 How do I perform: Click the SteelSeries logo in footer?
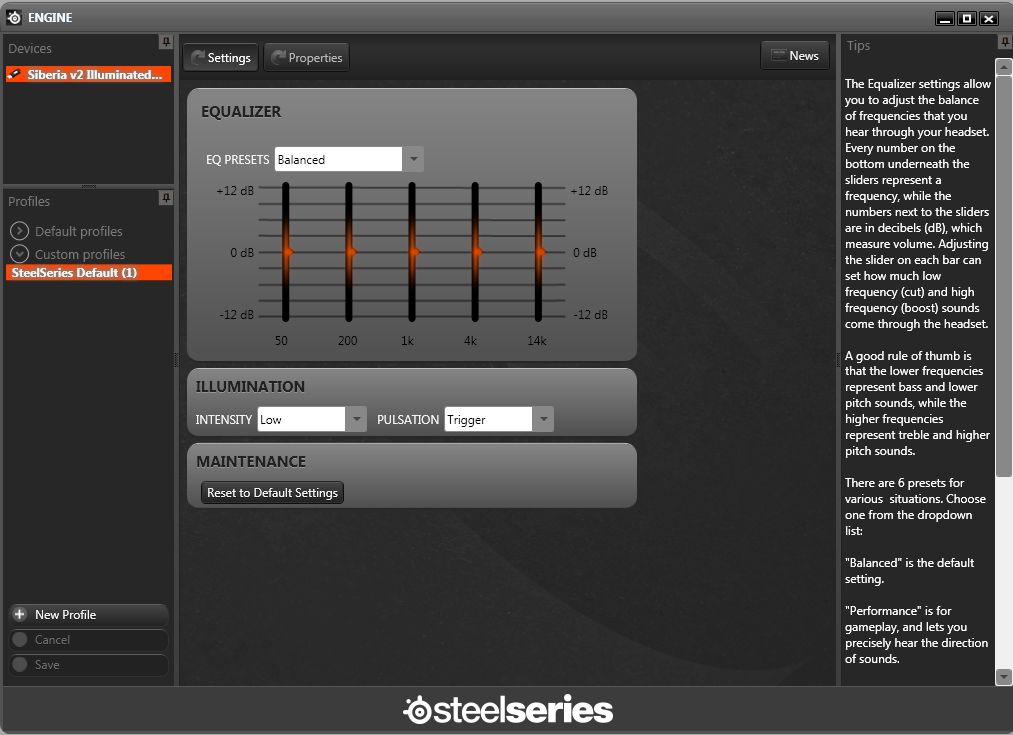pyautogui.click(x=507, y=710)
